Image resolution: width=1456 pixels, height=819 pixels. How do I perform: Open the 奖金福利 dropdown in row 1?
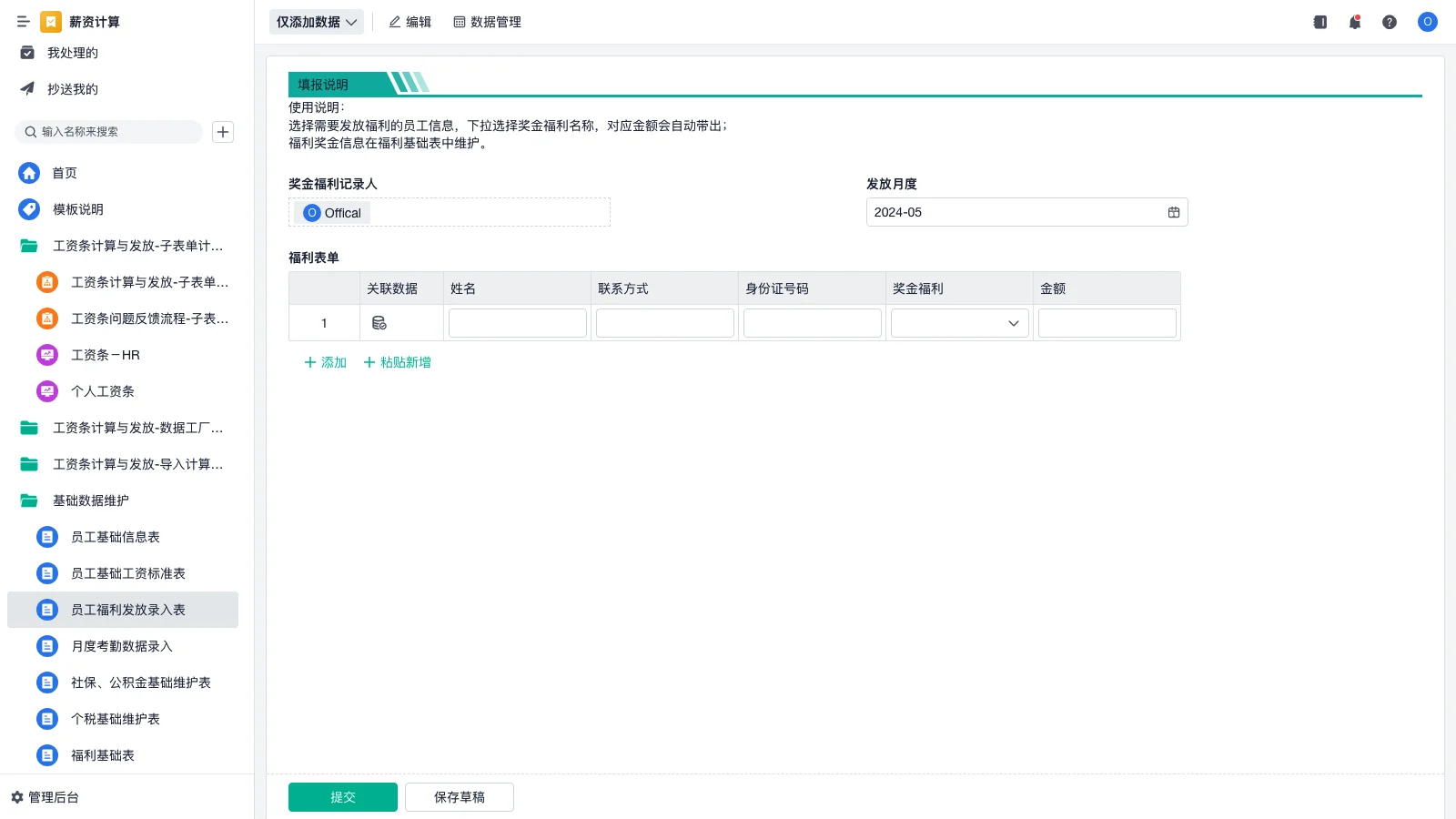click(960, 323)
